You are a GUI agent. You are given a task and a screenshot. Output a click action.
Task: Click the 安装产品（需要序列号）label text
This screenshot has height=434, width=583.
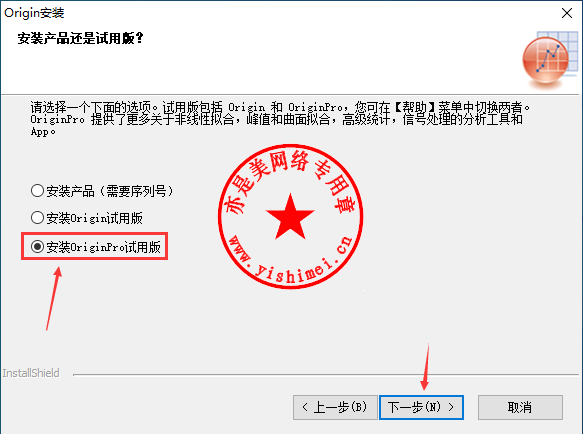[109, 191]
